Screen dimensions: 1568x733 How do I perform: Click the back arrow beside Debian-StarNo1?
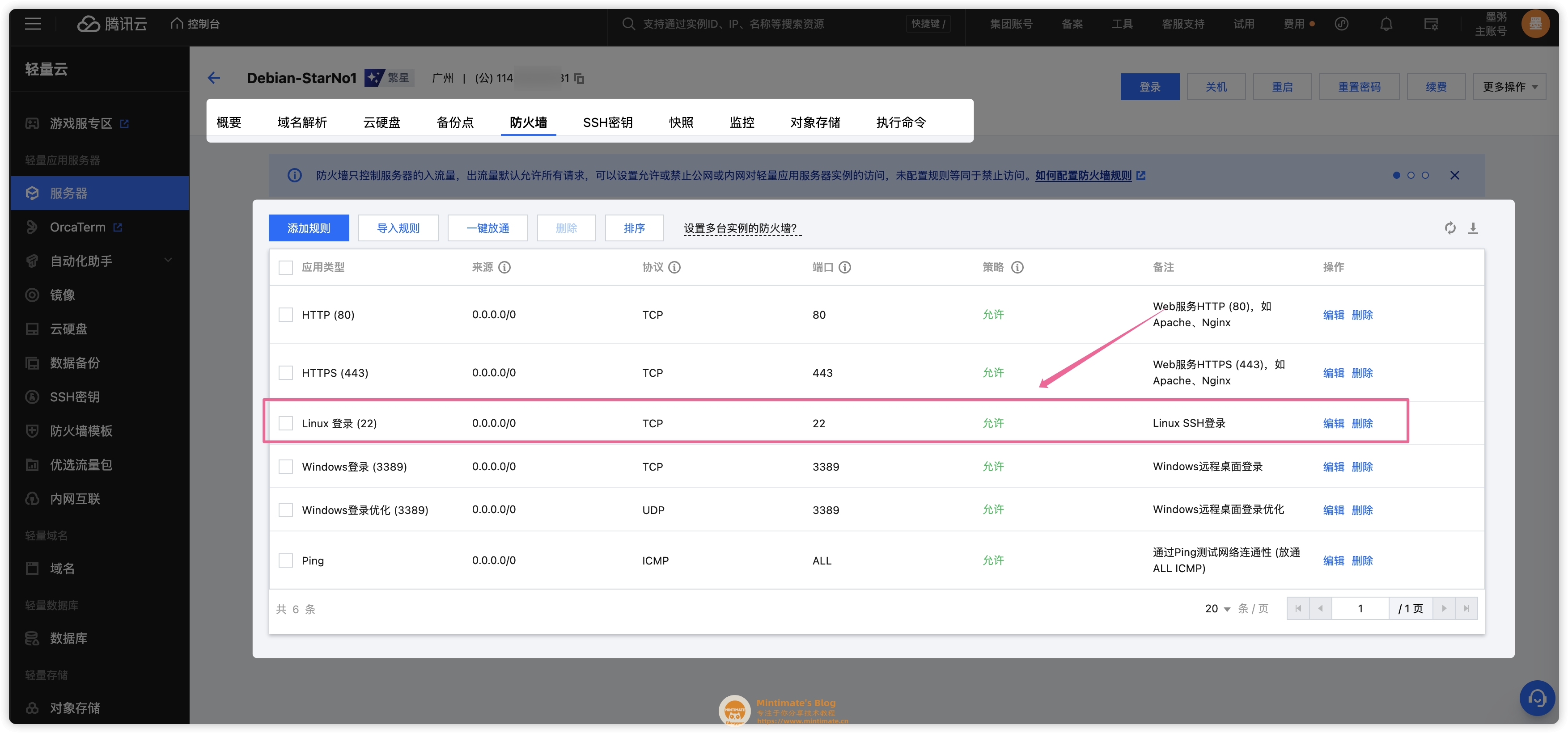click(214, 78)
